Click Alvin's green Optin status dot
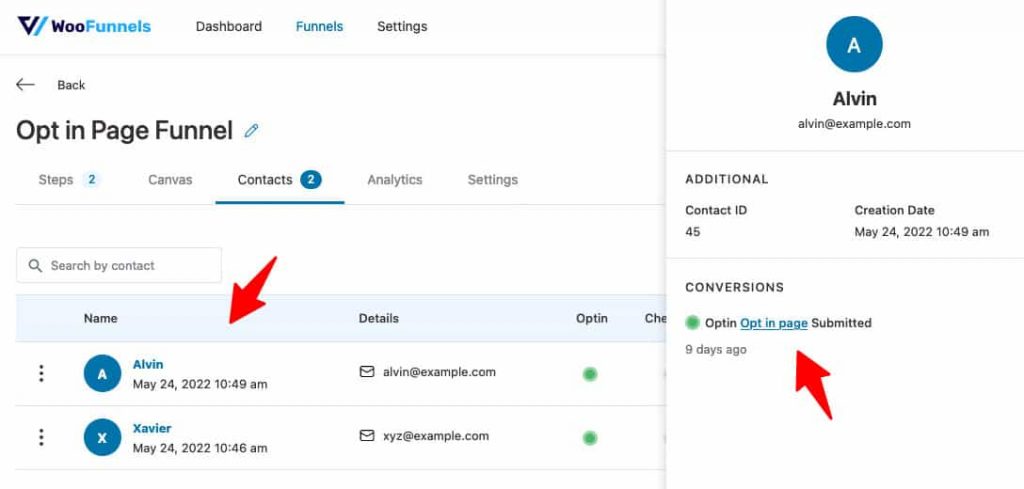This screenshot has height=489, width=1024. pyautogui.click(x=590, y=374)
